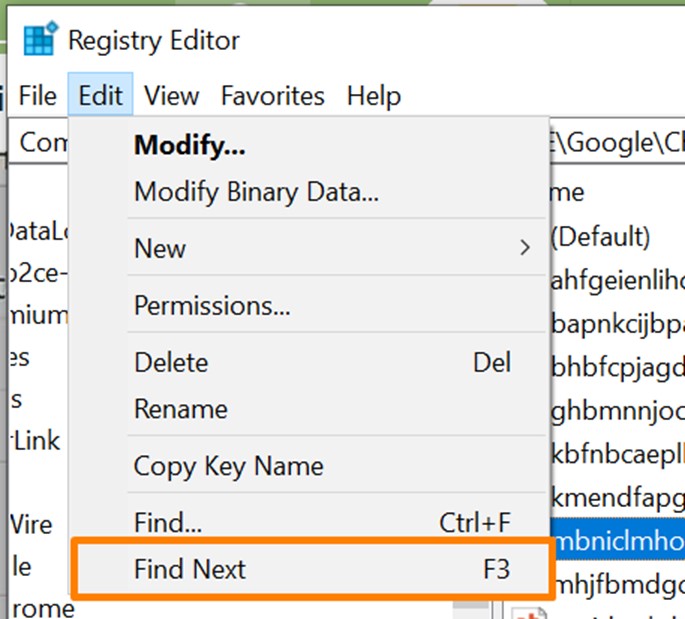This screenshot has height=619, width=685.
Task: Click Delete in the Edit menu
Action: (171, 362)
